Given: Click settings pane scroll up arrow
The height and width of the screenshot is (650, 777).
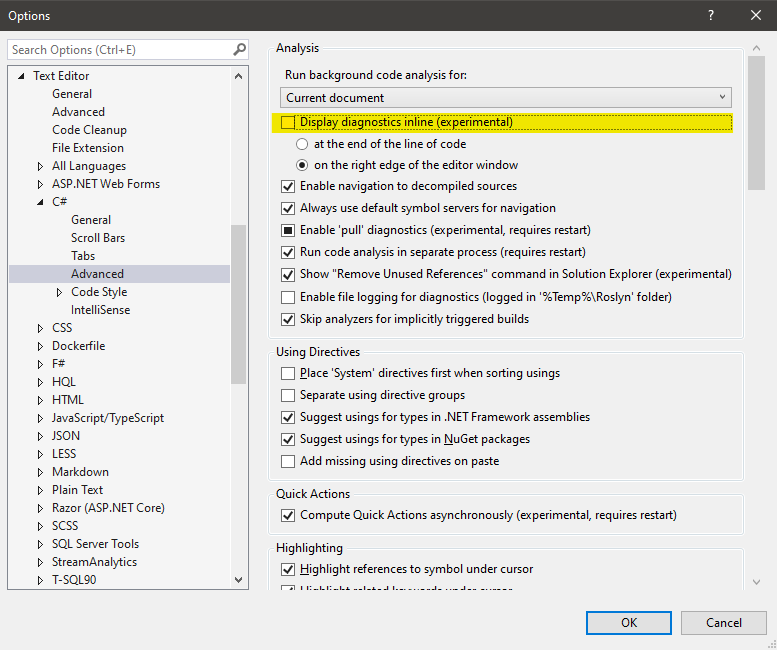Looking at the screenshot, I should coord(756,48).
